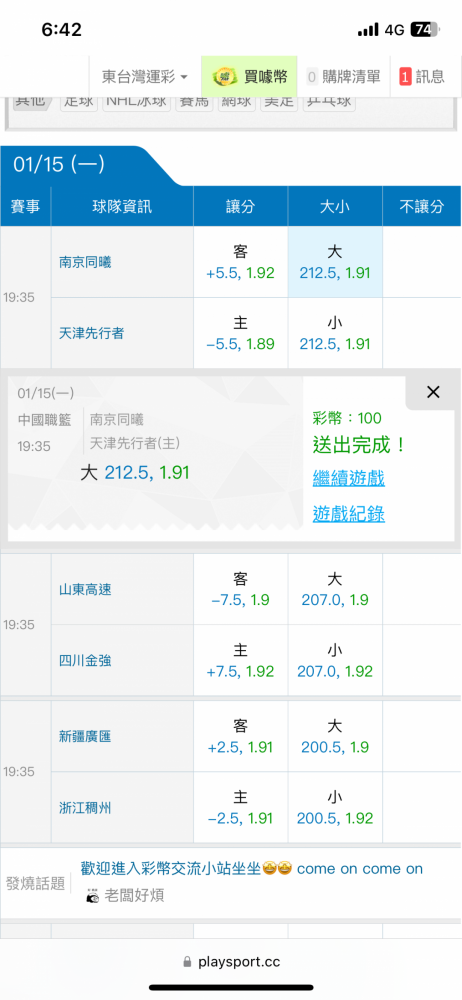The image size is (462, 1000).
Task: Click the 大 212.5, 1.91 slip selection text
Action: tap(135, 473)
